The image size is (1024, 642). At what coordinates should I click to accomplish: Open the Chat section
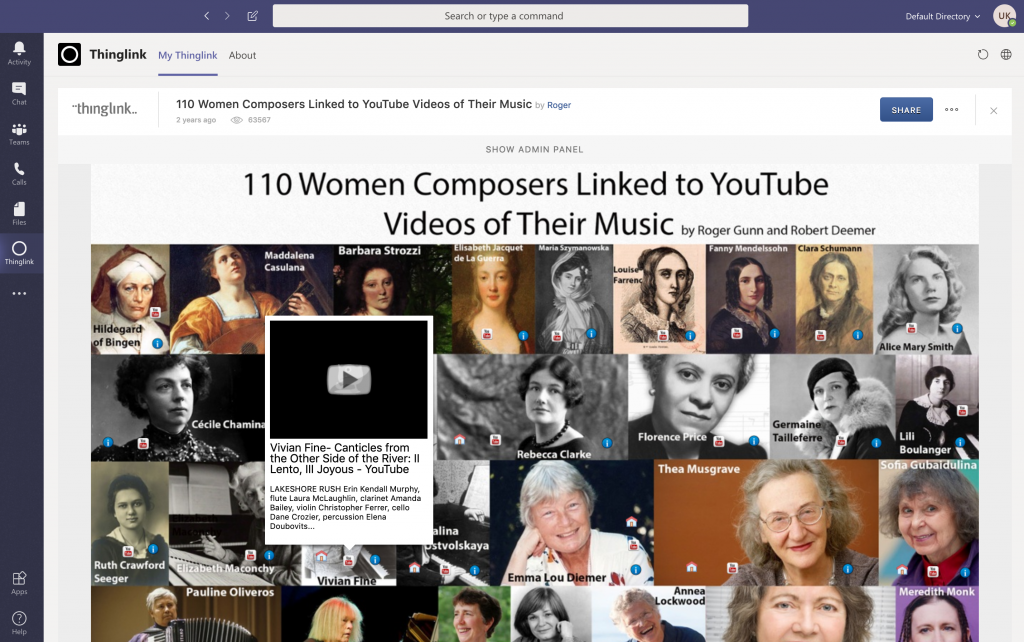click(x=19, y=93)
